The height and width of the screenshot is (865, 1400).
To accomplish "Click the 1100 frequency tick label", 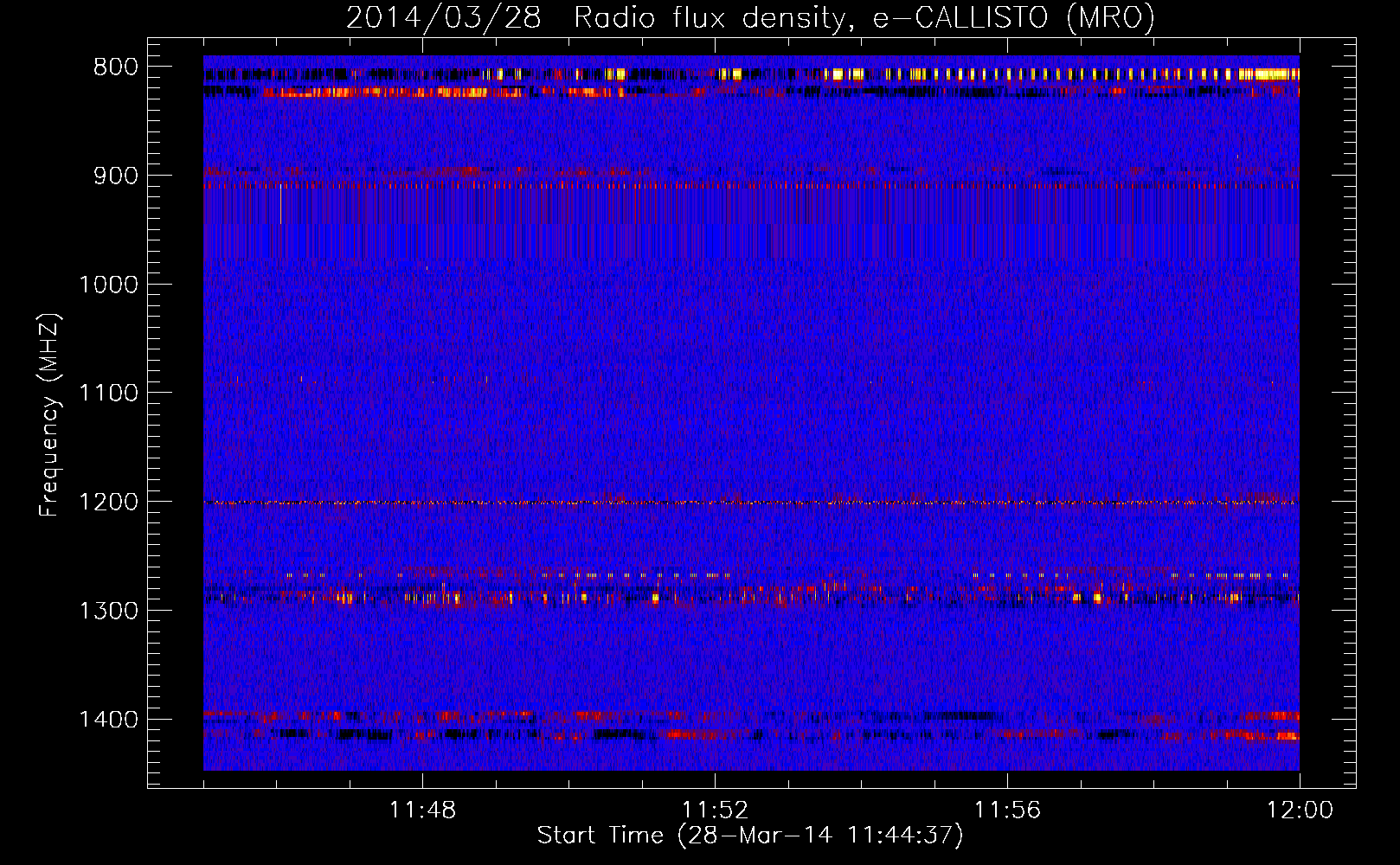I will coord(108,394).
